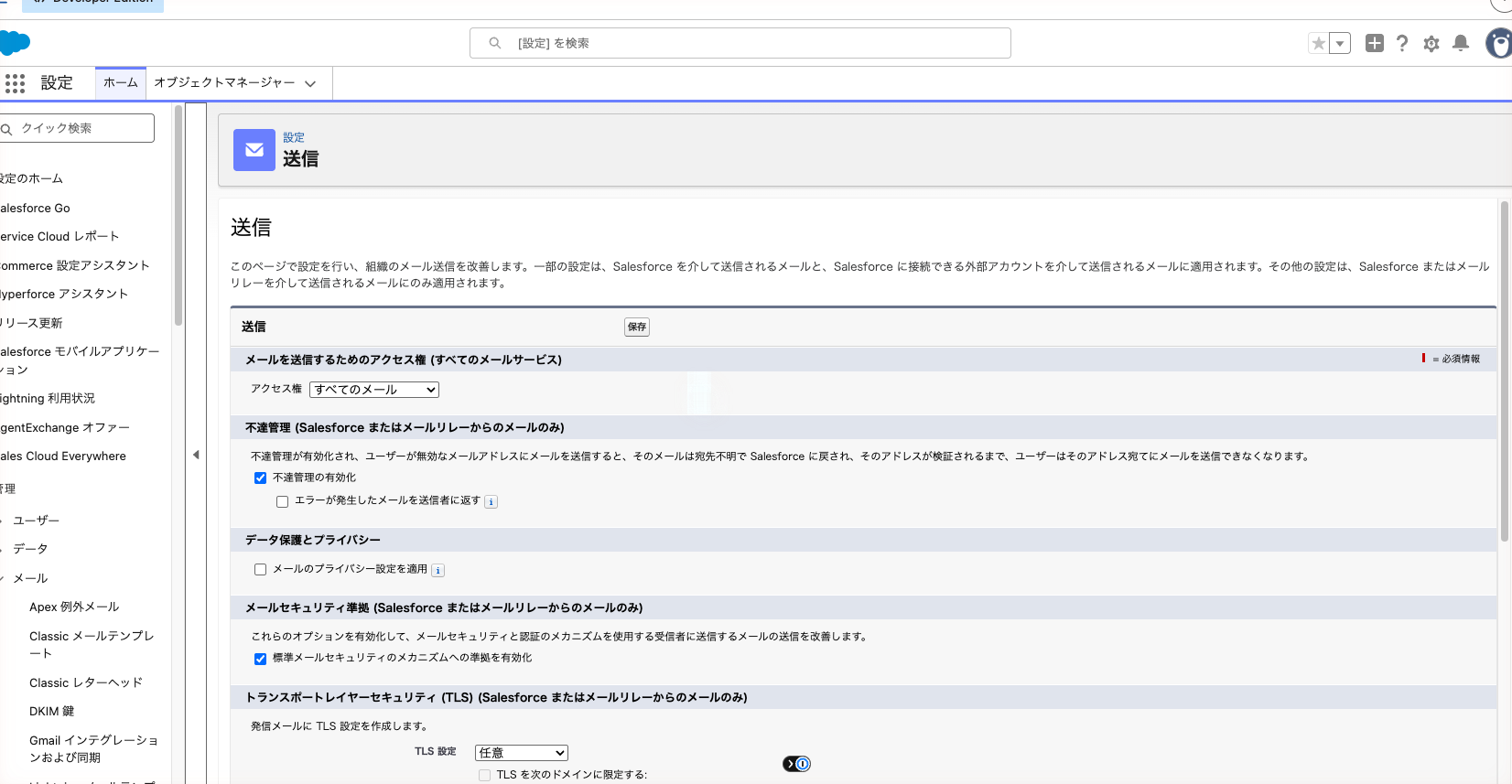Open Apex 例外メール sidebar item
Image resolution: width=1512 pixels, height=784 pixels.
point(74,607)
